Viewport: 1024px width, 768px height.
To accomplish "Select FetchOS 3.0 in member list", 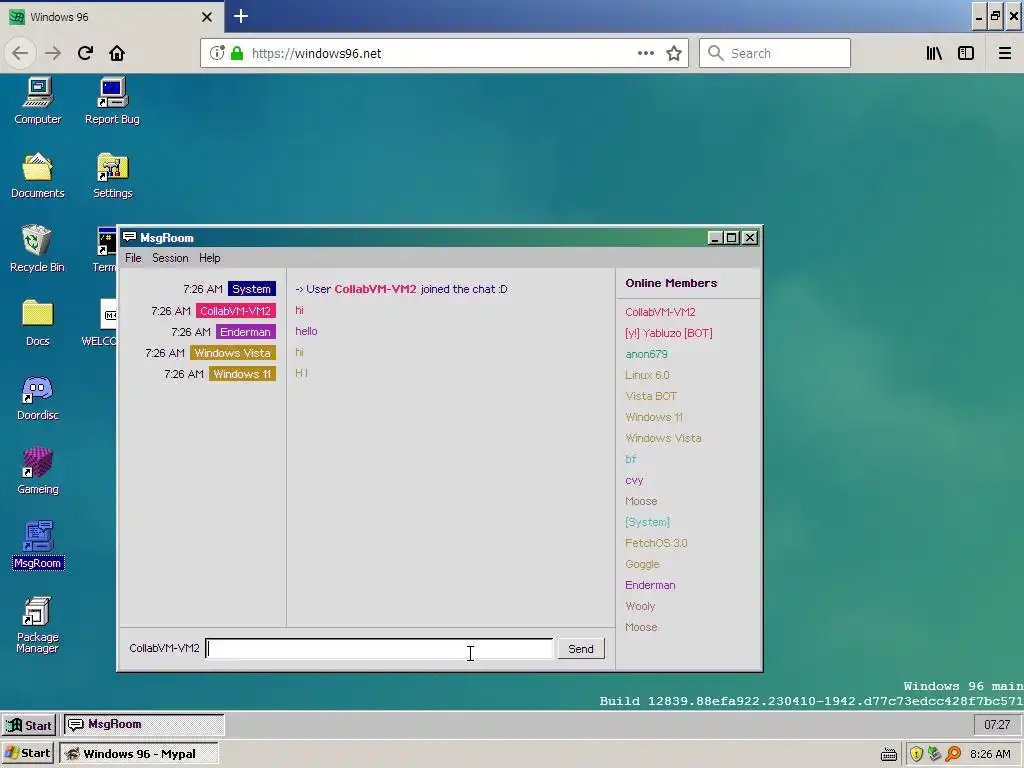I will click(656, 543).
